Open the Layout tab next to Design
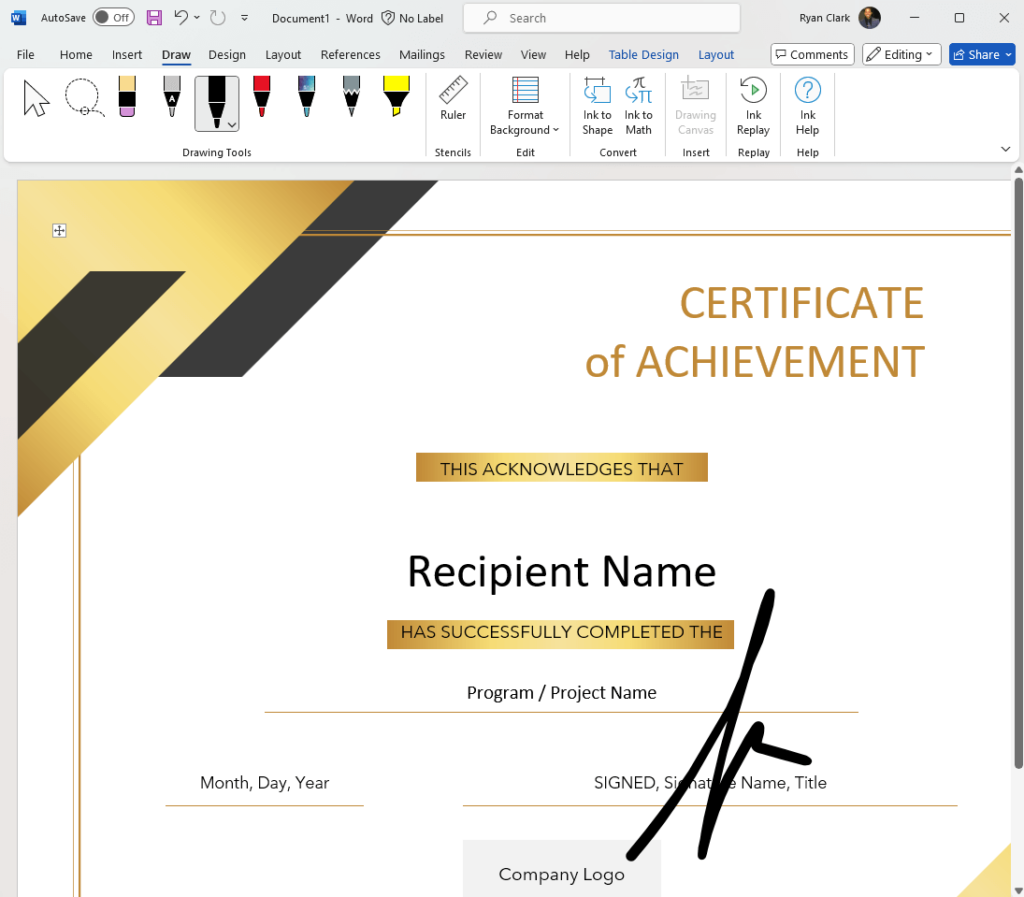This screenshot has width=1024, height=897. 283,54
